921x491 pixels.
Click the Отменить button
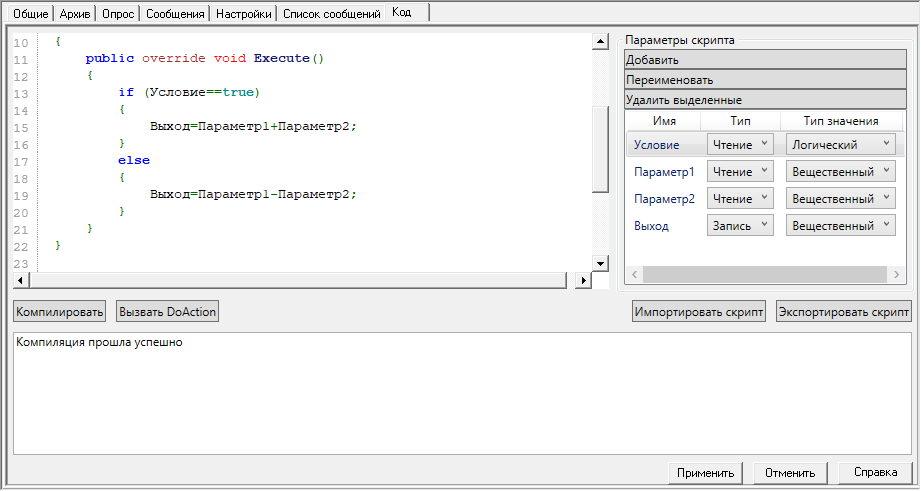(x=790, y=473)
